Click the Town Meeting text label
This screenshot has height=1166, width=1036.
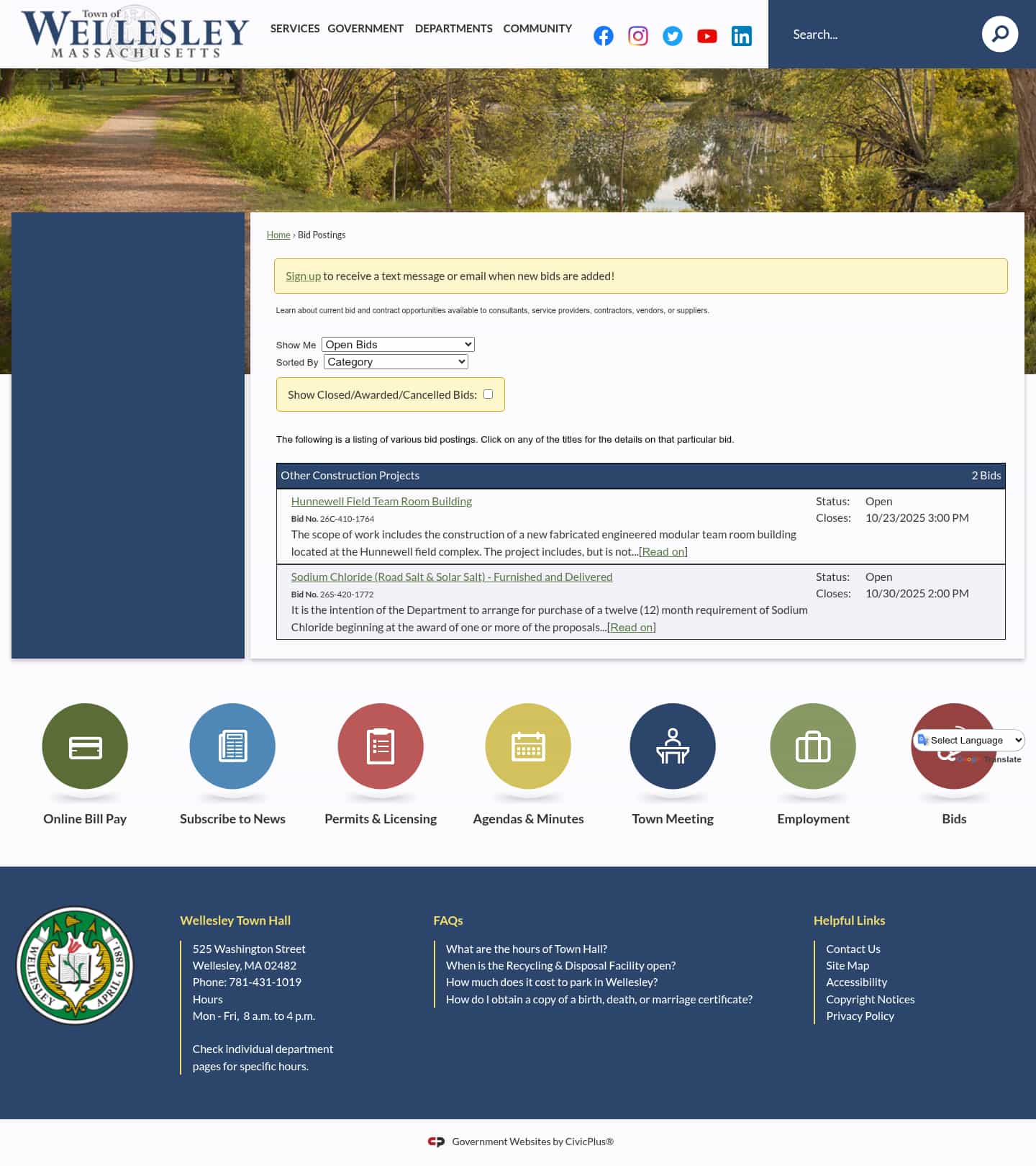click(x=673, y=819)
